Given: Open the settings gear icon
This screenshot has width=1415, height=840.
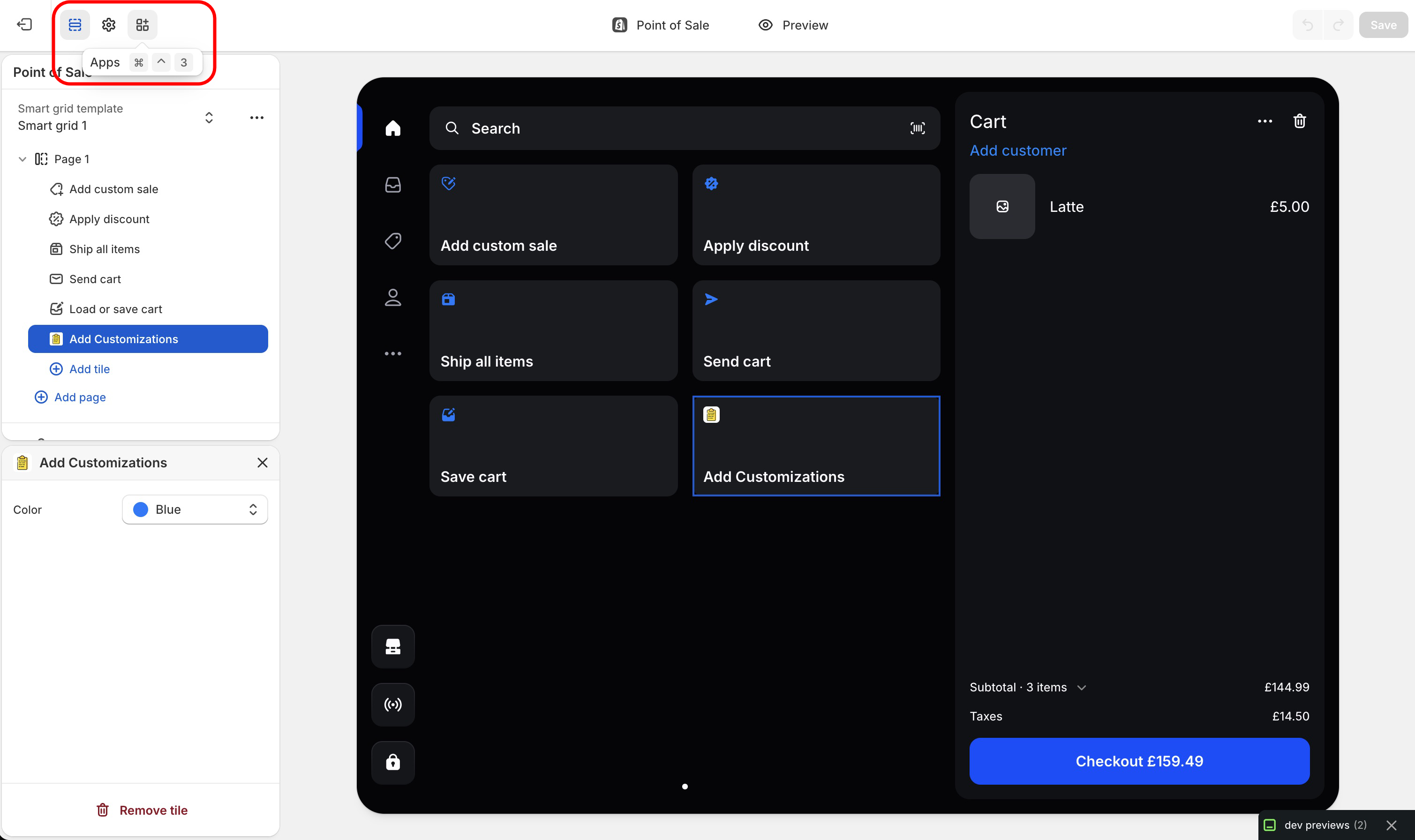Looking at the screenshot, I should [109, 25].
